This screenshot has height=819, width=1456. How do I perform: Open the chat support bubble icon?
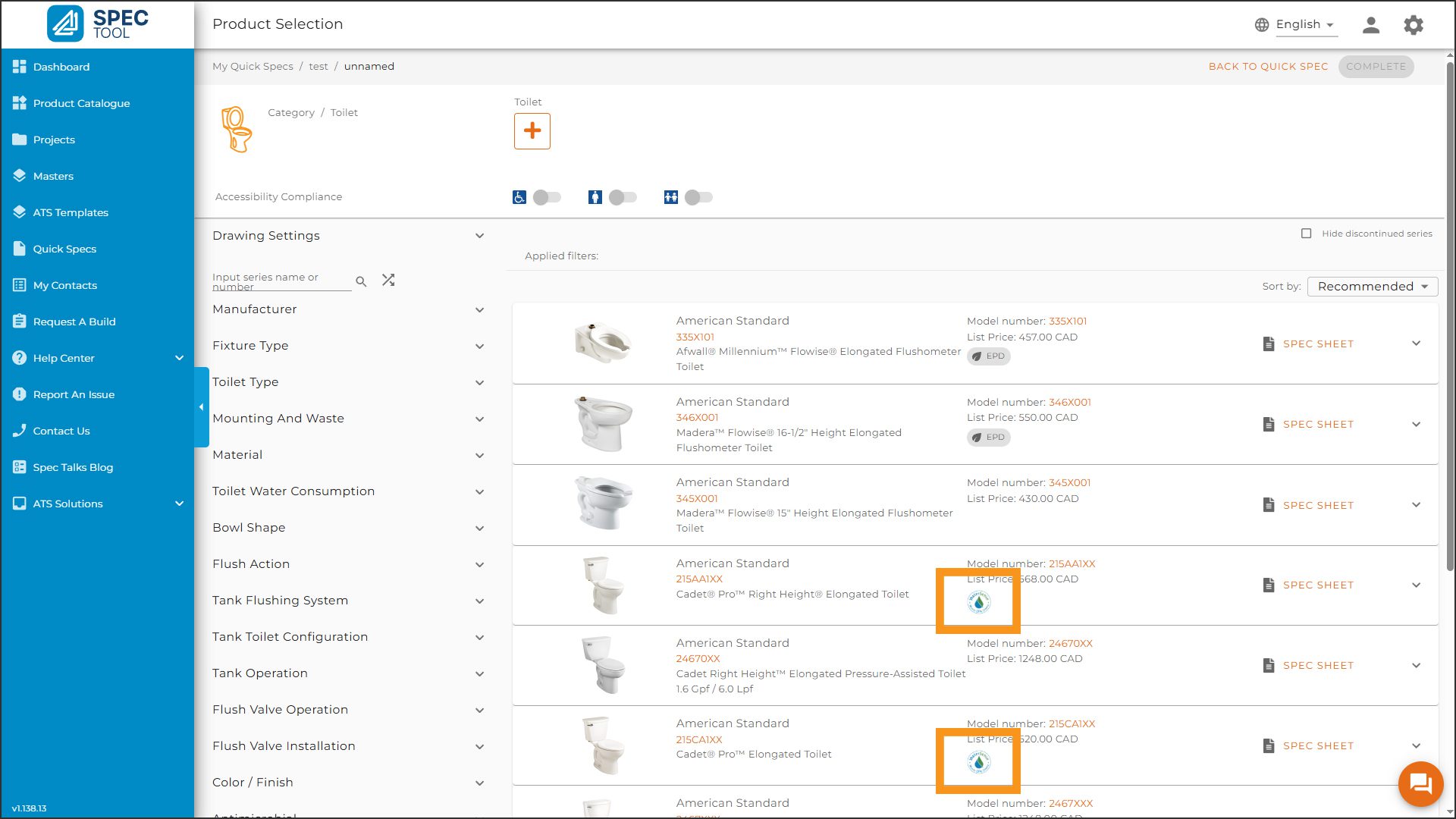click(x=1420, y=783)
